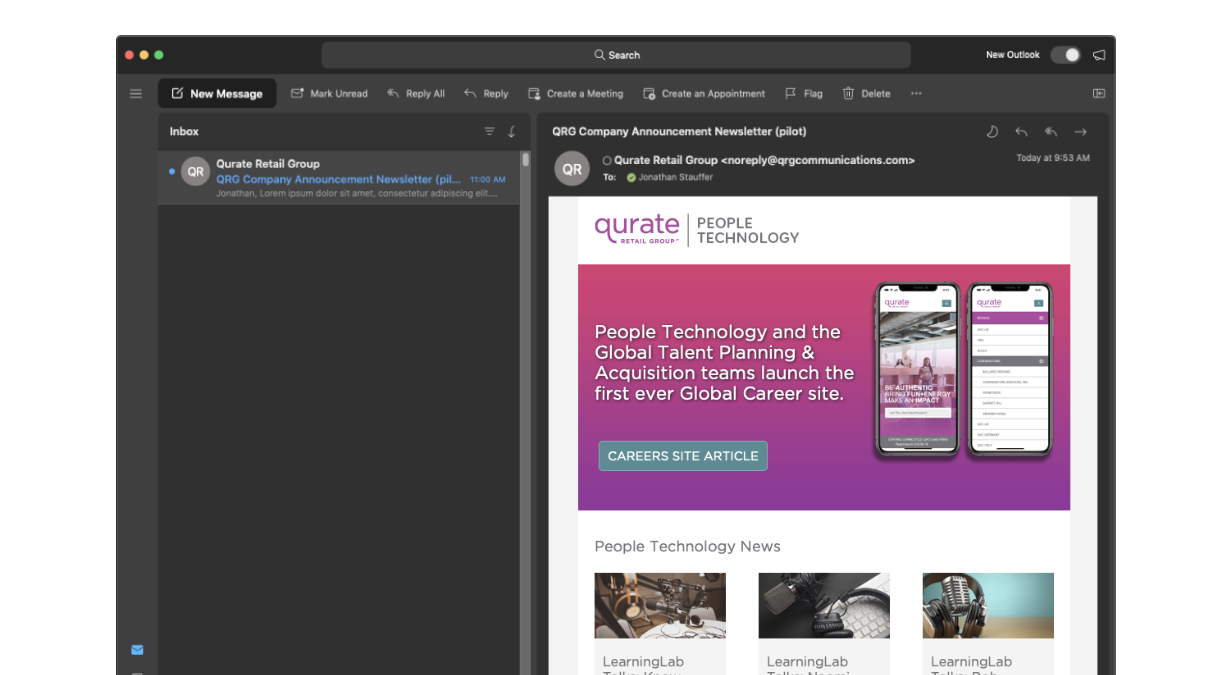Click Create an Appointment
The image size is (1232, 675).
(704, 94)
